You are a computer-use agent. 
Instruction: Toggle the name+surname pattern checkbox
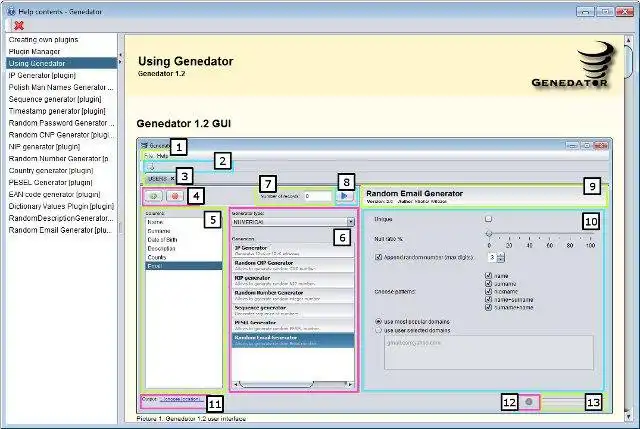coord(488,299)
